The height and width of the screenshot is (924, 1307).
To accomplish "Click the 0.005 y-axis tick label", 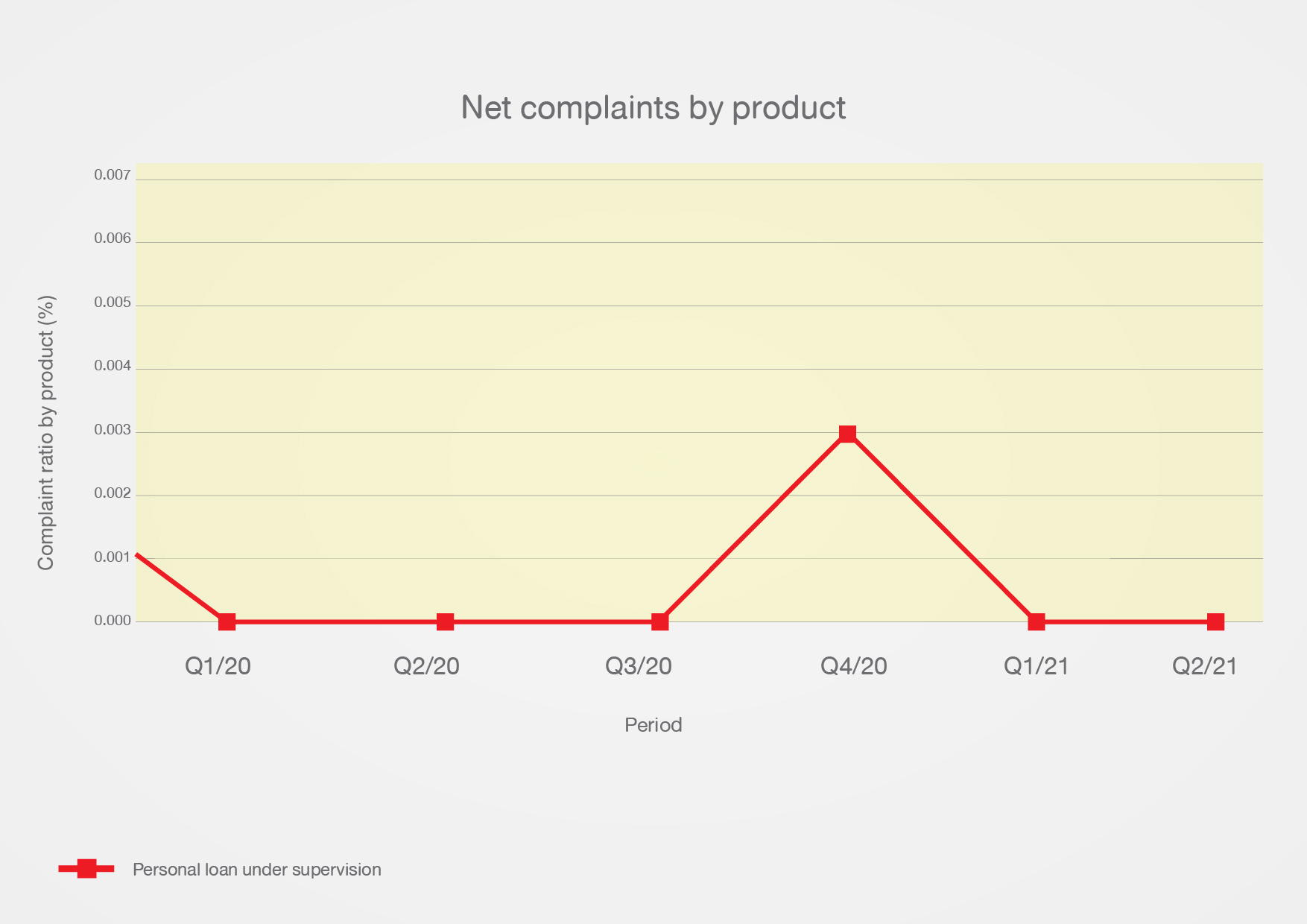I will pos(113,303).
